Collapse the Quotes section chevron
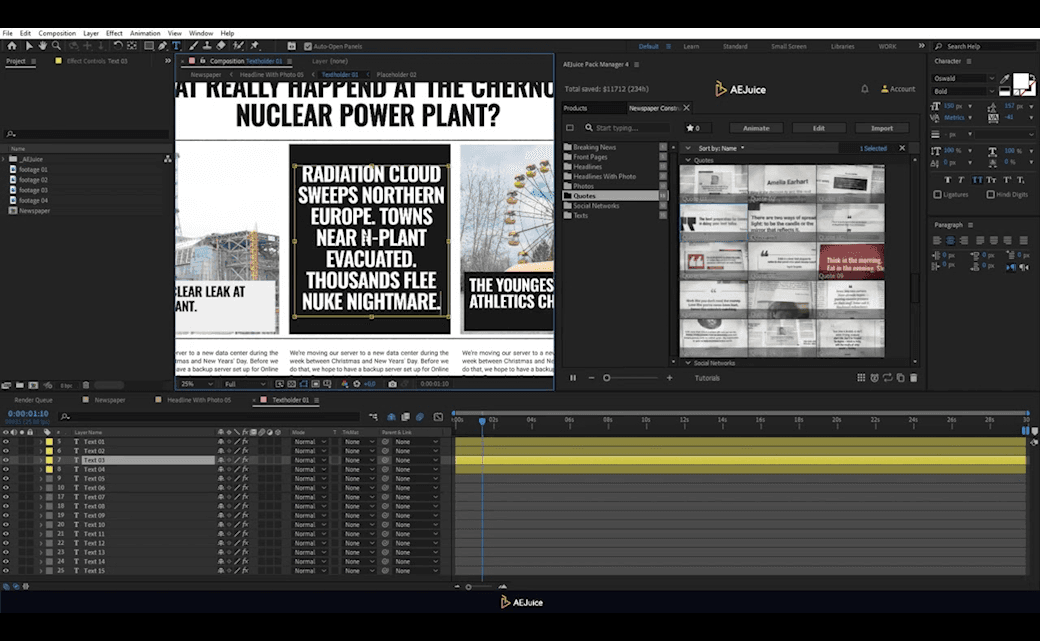The width and height of the screenshot is (1040, 641). coord(688,160)
